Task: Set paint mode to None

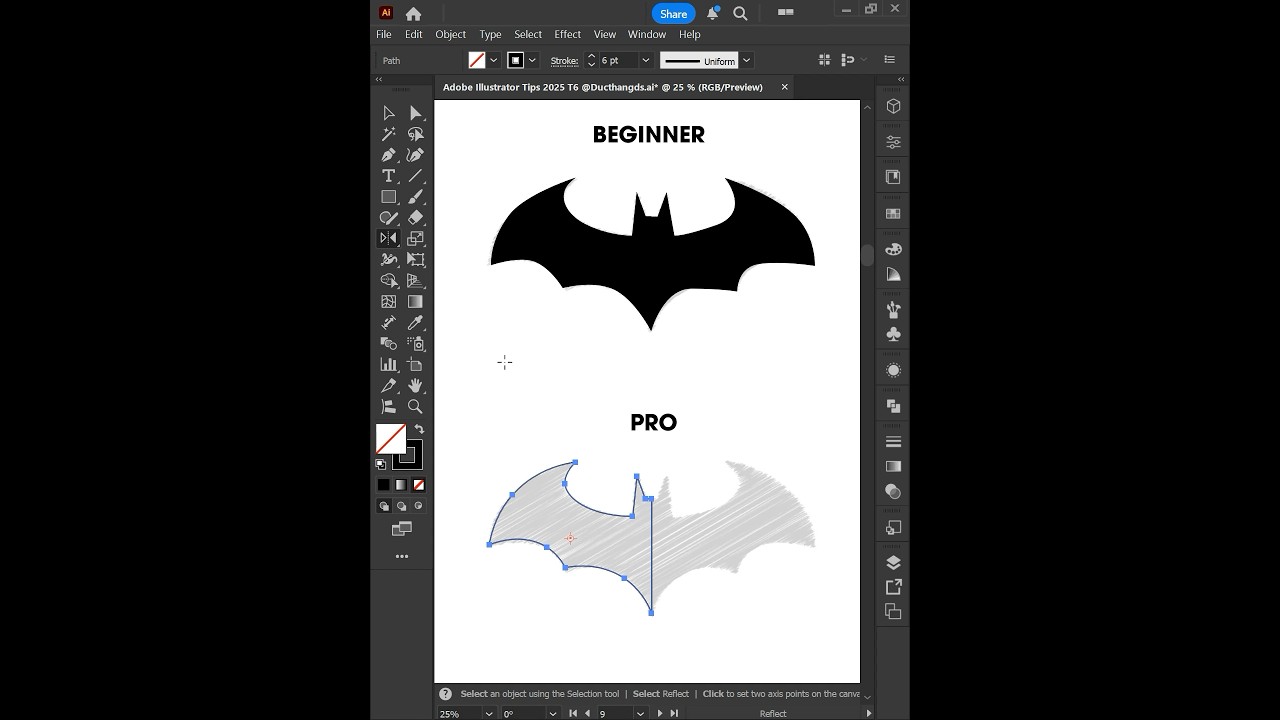Action: 419,485
